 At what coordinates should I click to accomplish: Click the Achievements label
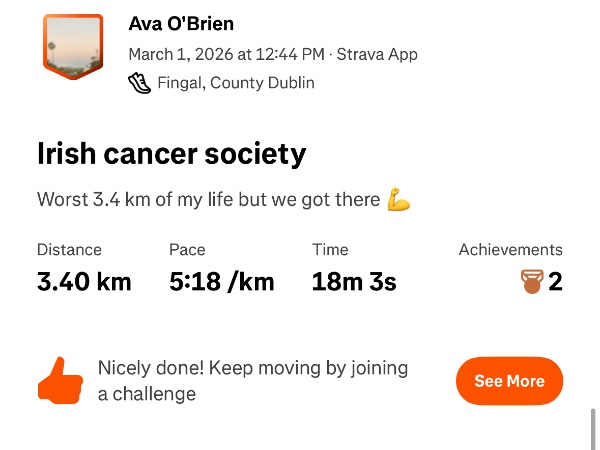(510, 250)
